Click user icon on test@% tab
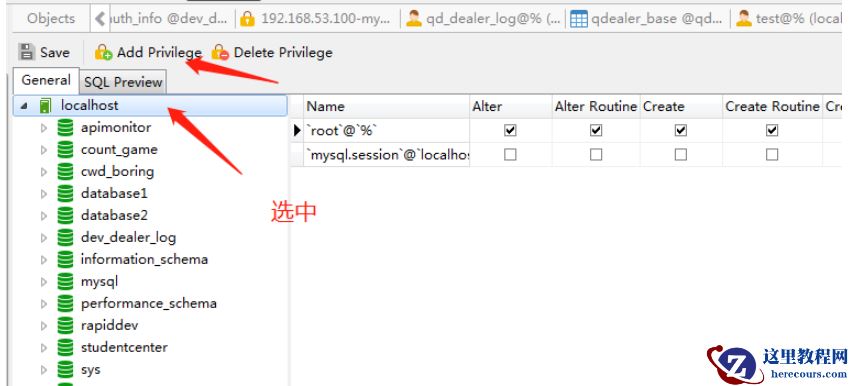The image size is (853, 386). coord(743,19)
